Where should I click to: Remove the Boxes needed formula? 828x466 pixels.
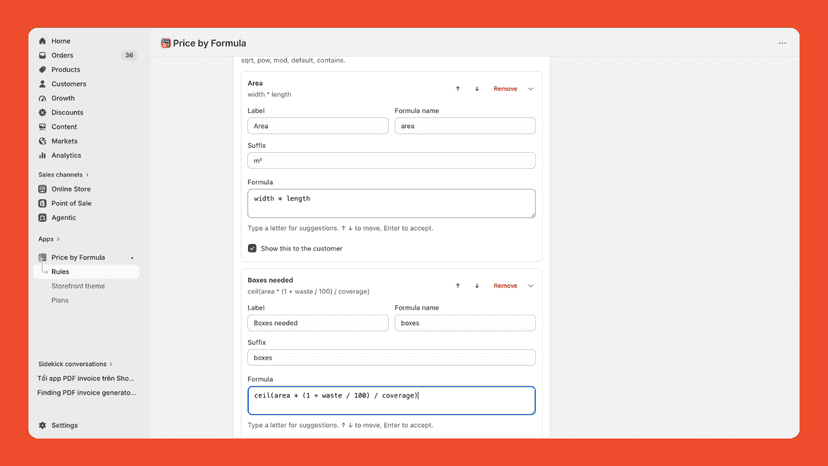[x=505, y=286]
